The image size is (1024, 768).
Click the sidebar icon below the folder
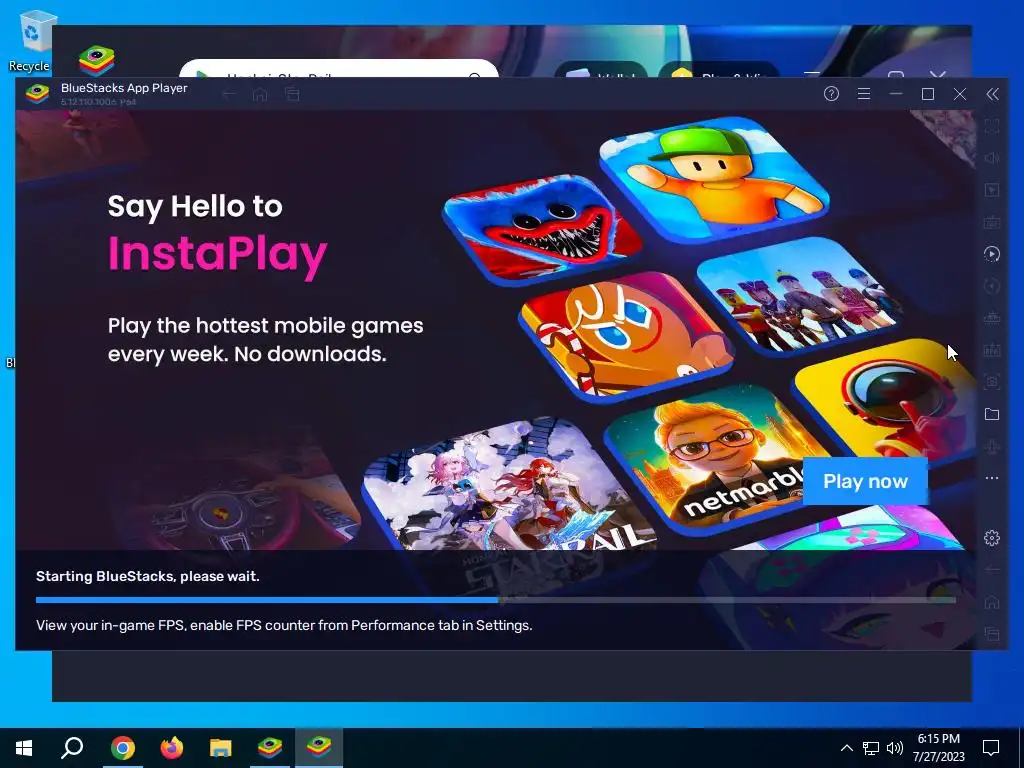991,446
